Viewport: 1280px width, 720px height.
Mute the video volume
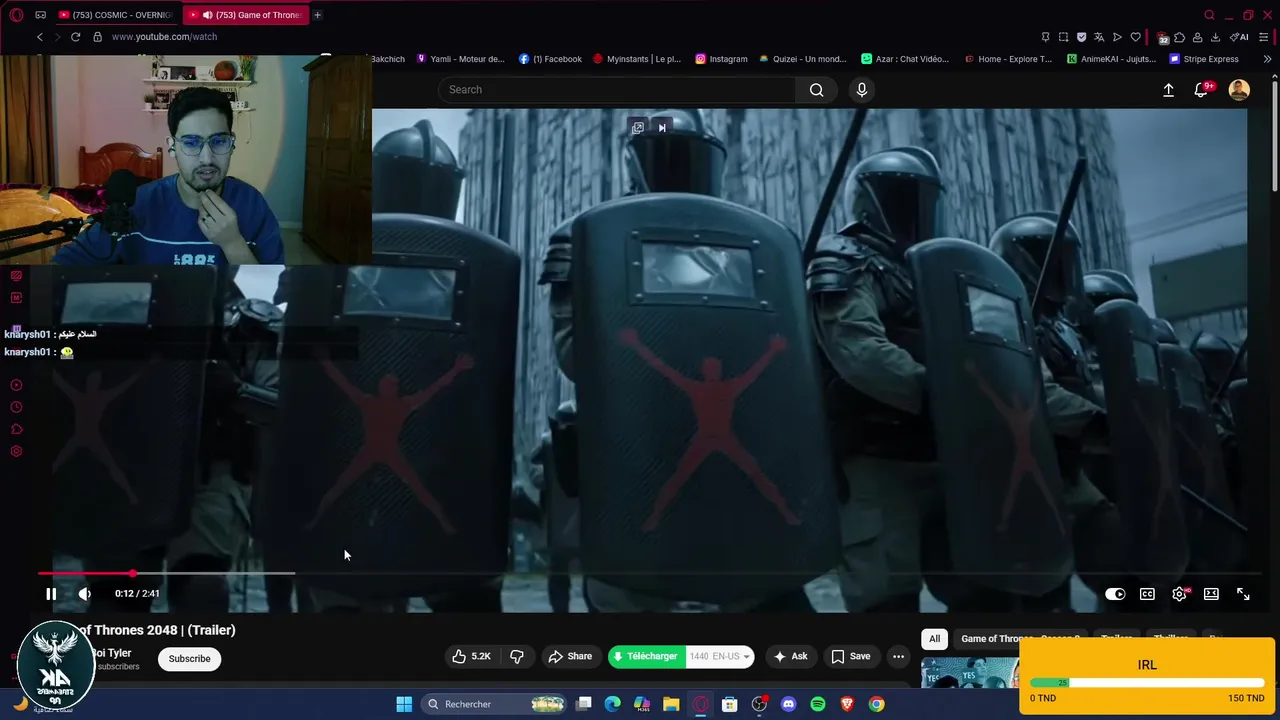[85, 594]
